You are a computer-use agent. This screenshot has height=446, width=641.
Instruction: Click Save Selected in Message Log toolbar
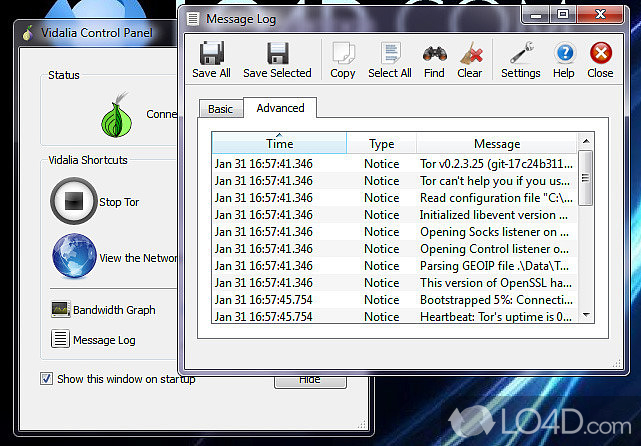277,60
